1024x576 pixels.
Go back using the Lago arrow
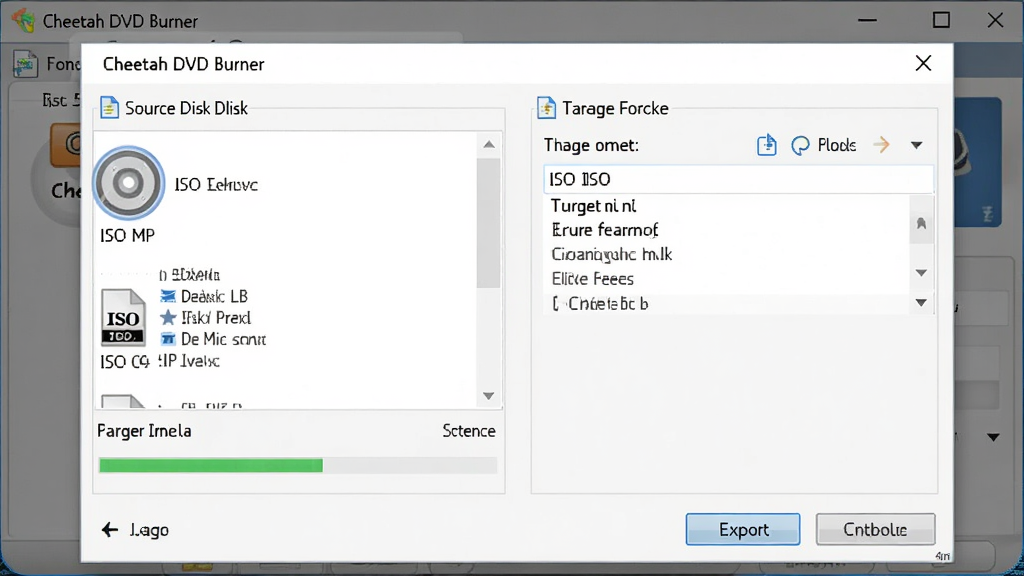[110, 530]
